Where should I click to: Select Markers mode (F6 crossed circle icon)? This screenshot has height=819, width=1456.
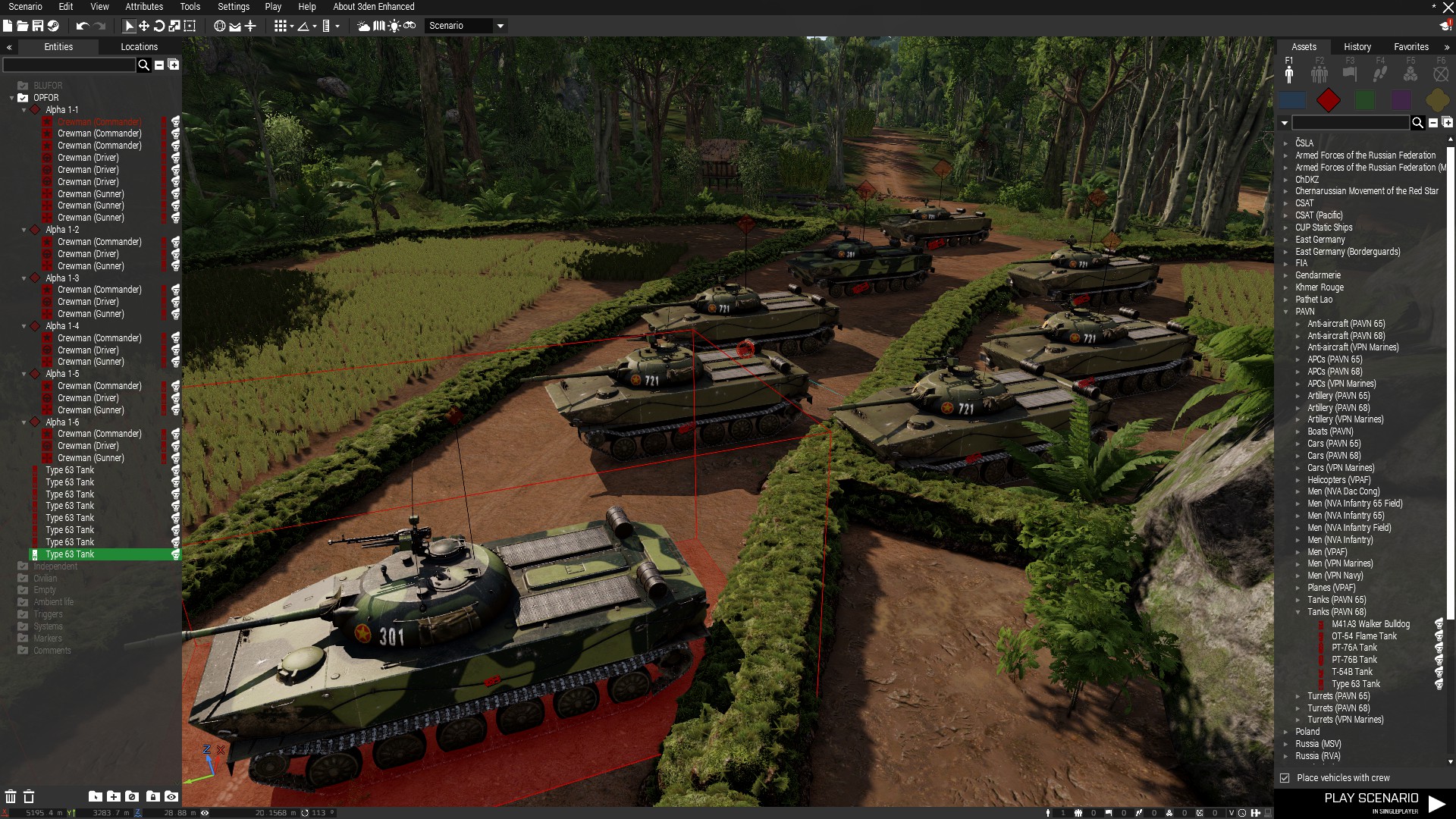(1441, 73)
